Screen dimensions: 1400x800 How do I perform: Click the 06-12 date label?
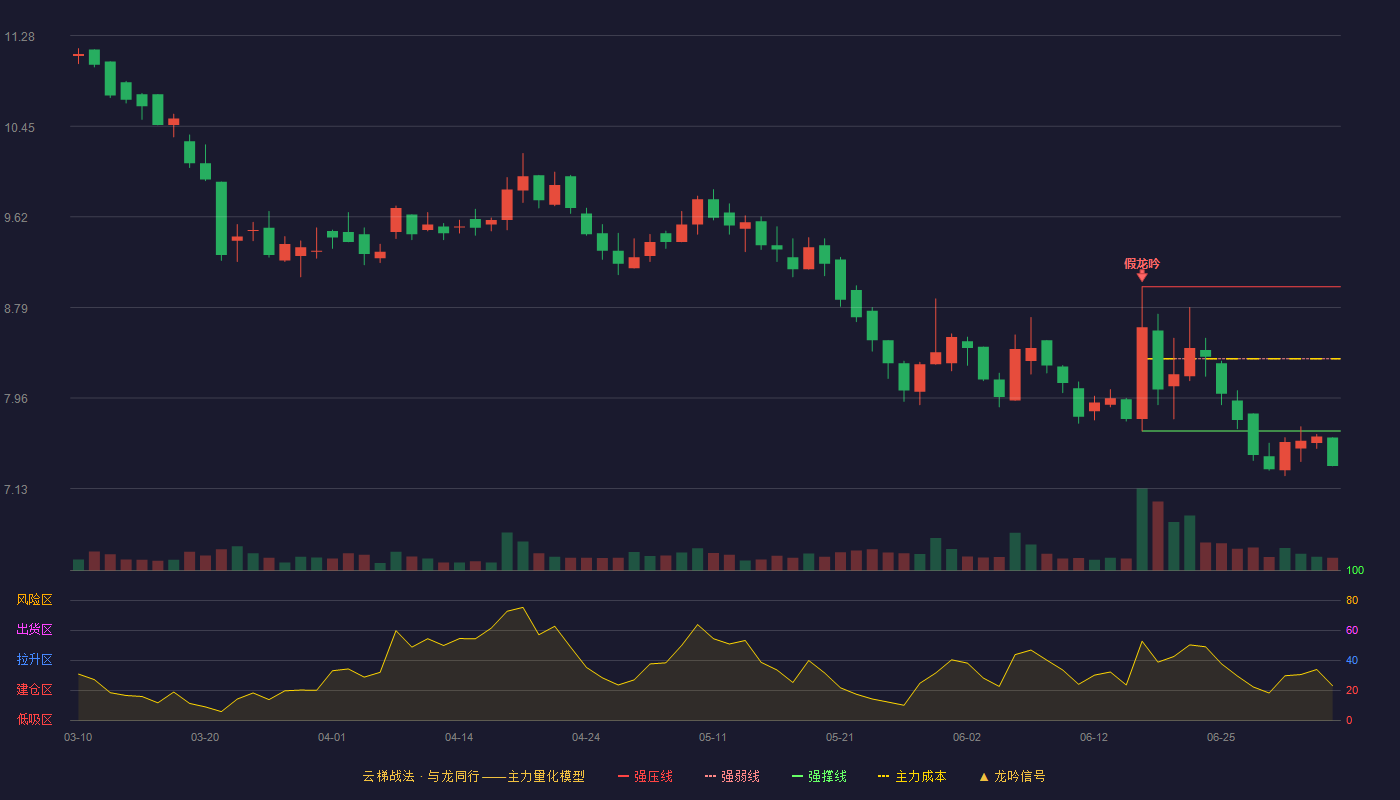click(1094, 737)
